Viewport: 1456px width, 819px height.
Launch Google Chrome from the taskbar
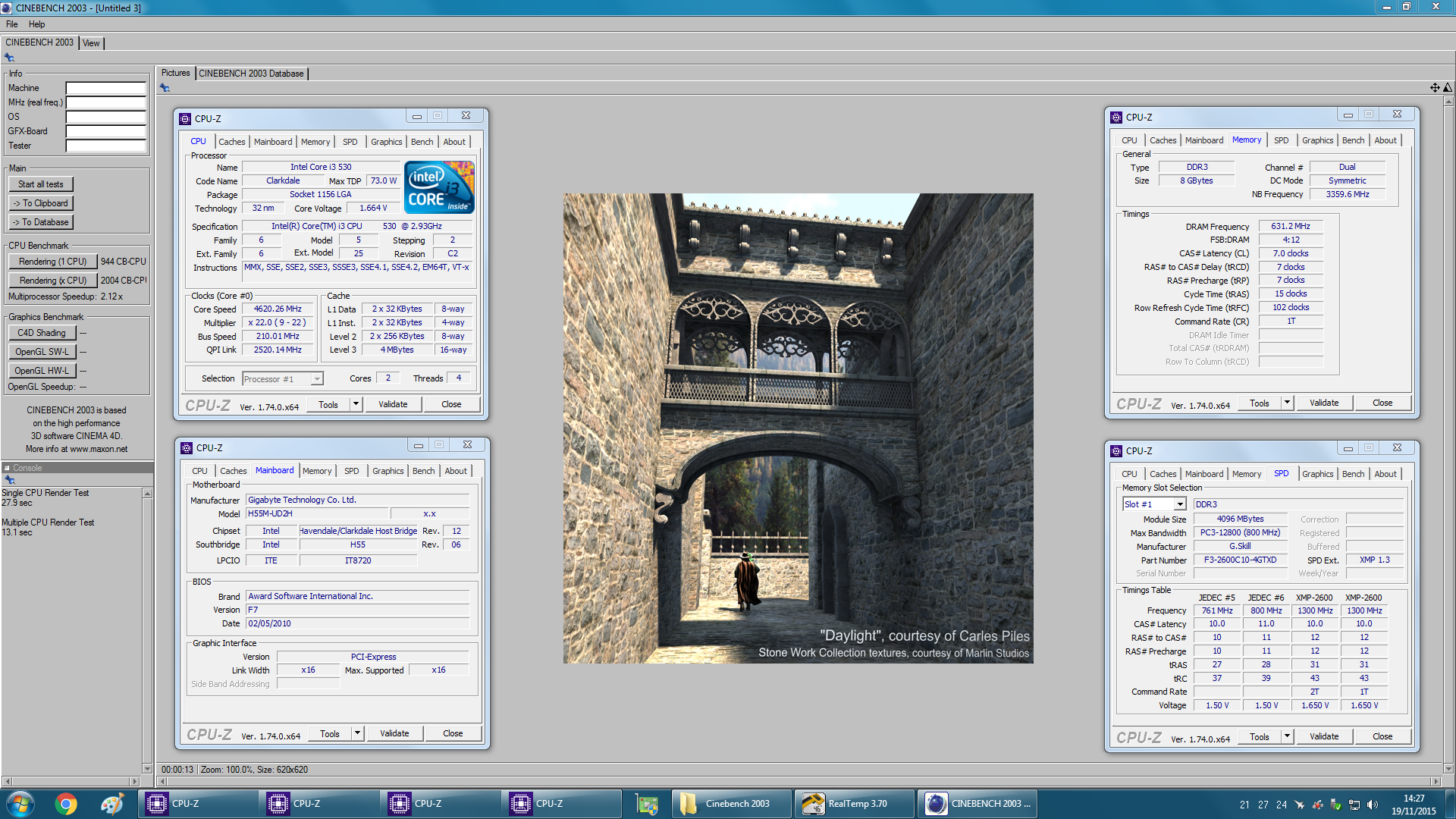coord(66,804)
